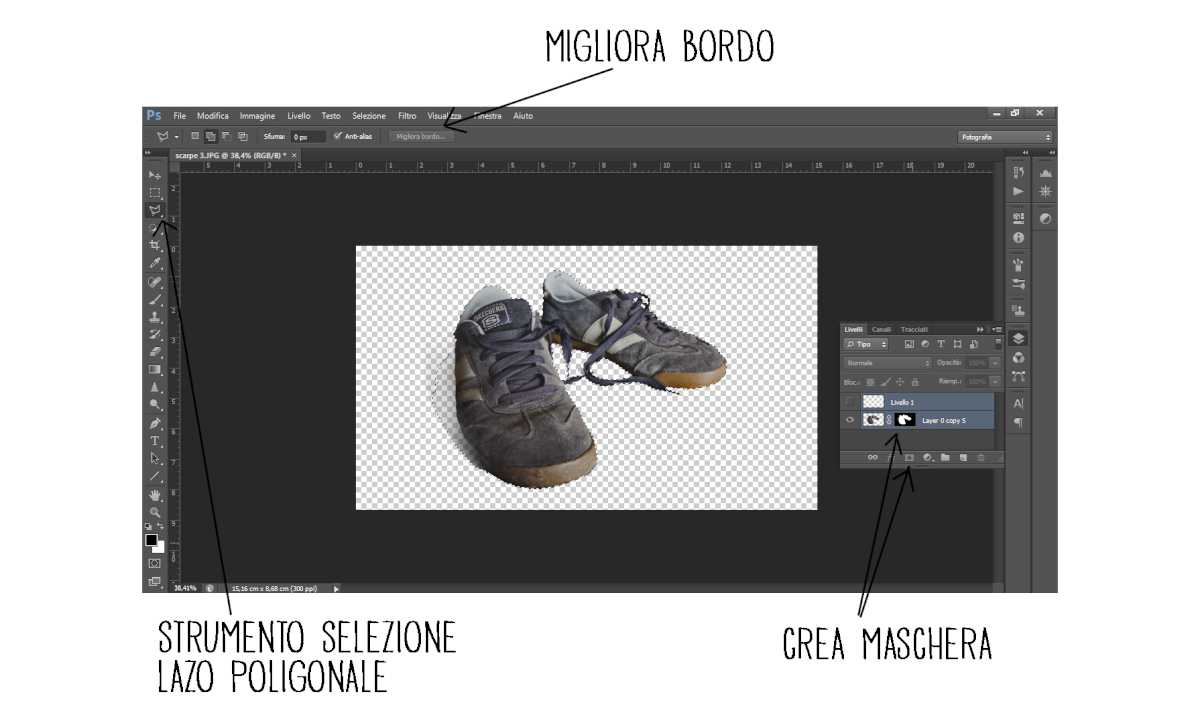Select the Type tool
Viewport: 1200px width, 725px height.
coord(154,441)
